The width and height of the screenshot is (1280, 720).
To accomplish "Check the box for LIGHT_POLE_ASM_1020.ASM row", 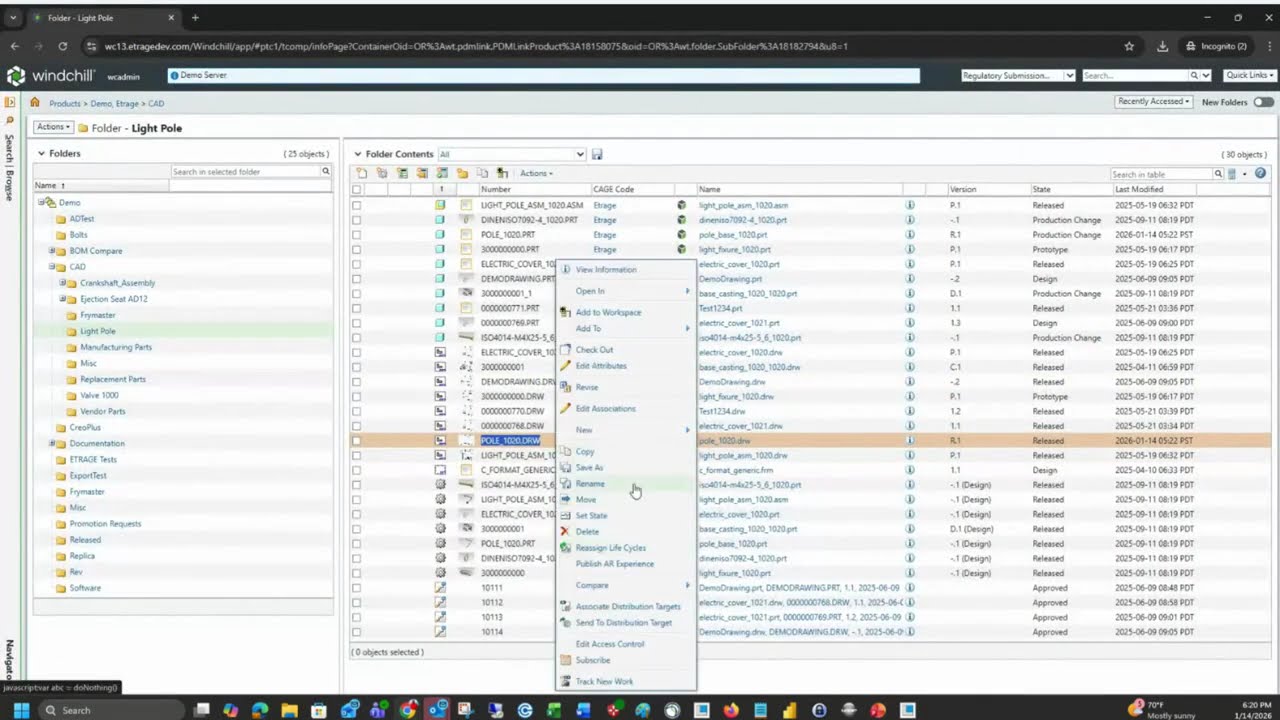I will click(356, 205).
